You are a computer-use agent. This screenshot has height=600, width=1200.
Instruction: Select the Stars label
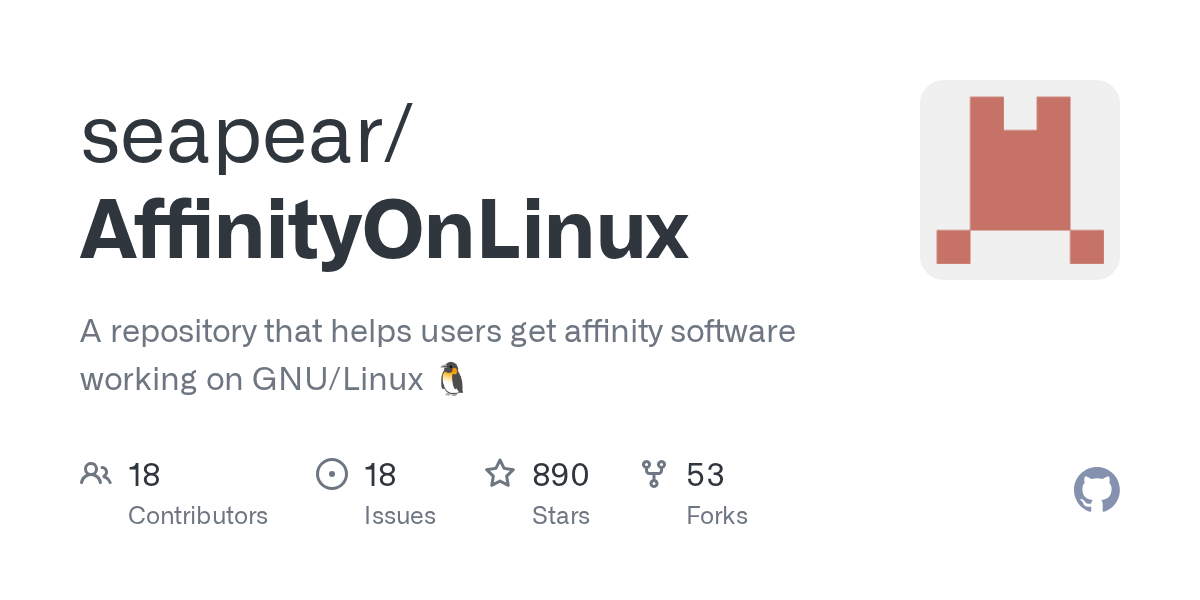click(561, 516)
